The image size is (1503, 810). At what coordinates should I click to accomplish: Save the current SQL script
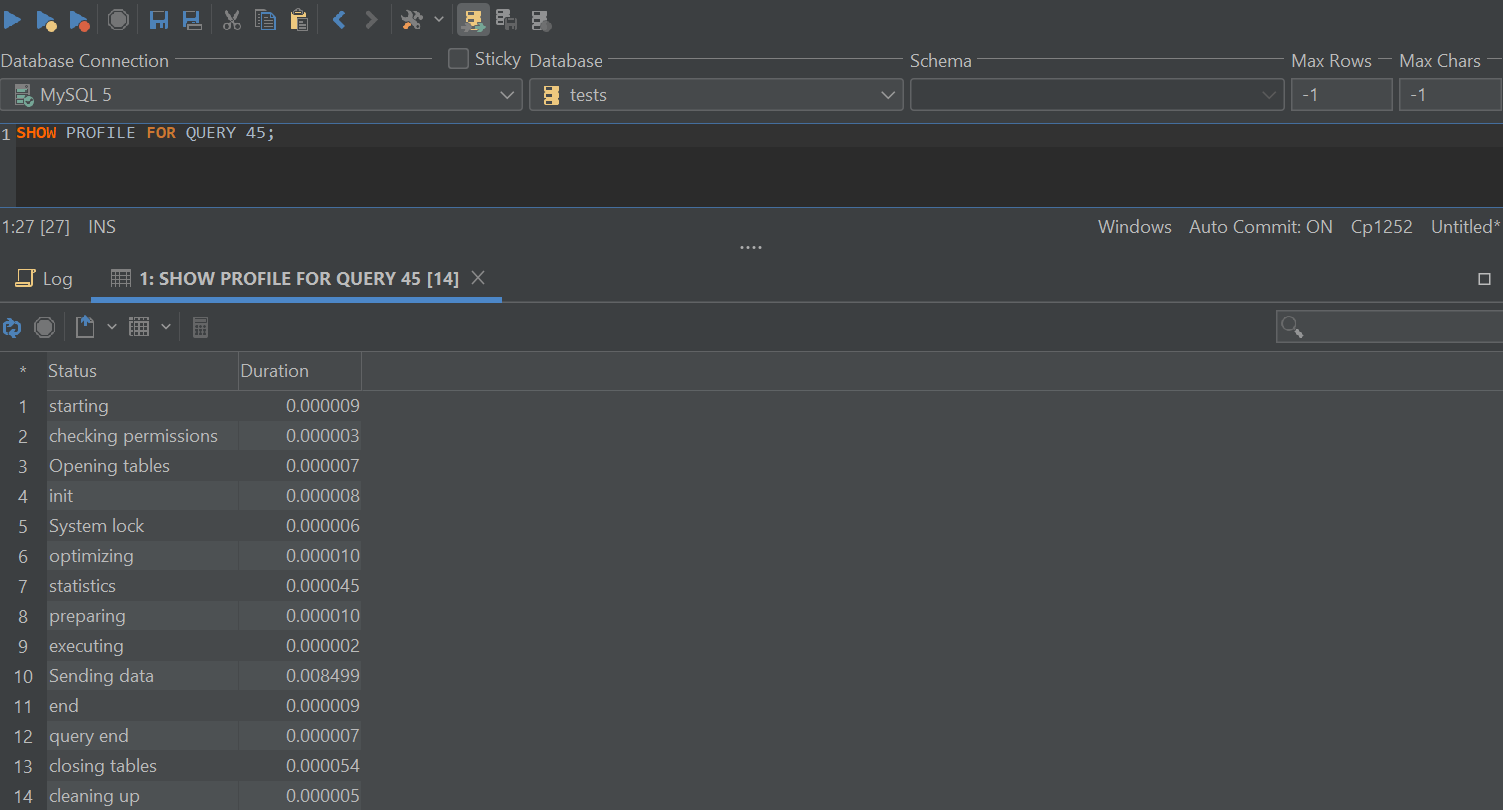coord(158,19)
